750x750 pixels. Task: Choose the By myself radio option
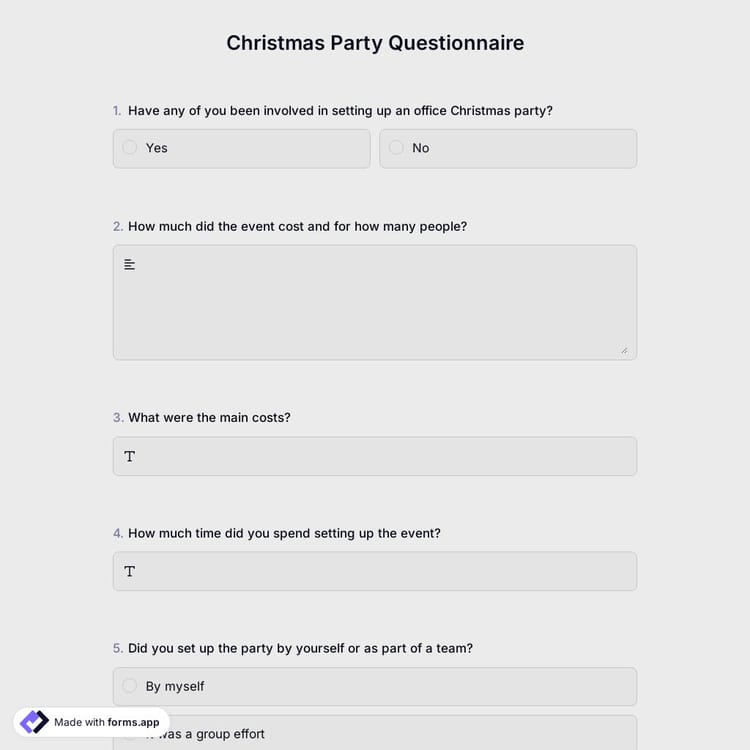(x=130, y=686)
